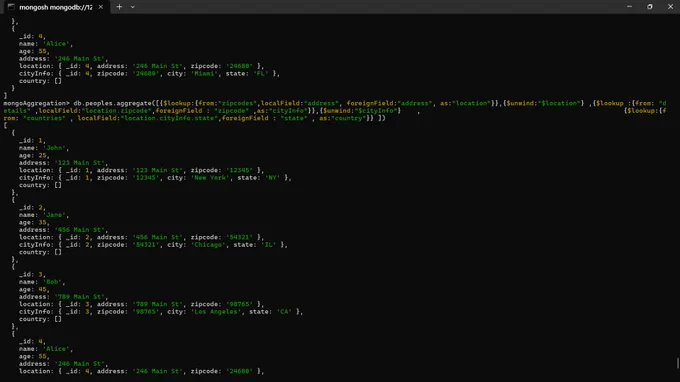Click db.peoples.aggregate in the command
680x382 pixels.
pyautogui.click(x=113, y=103)
